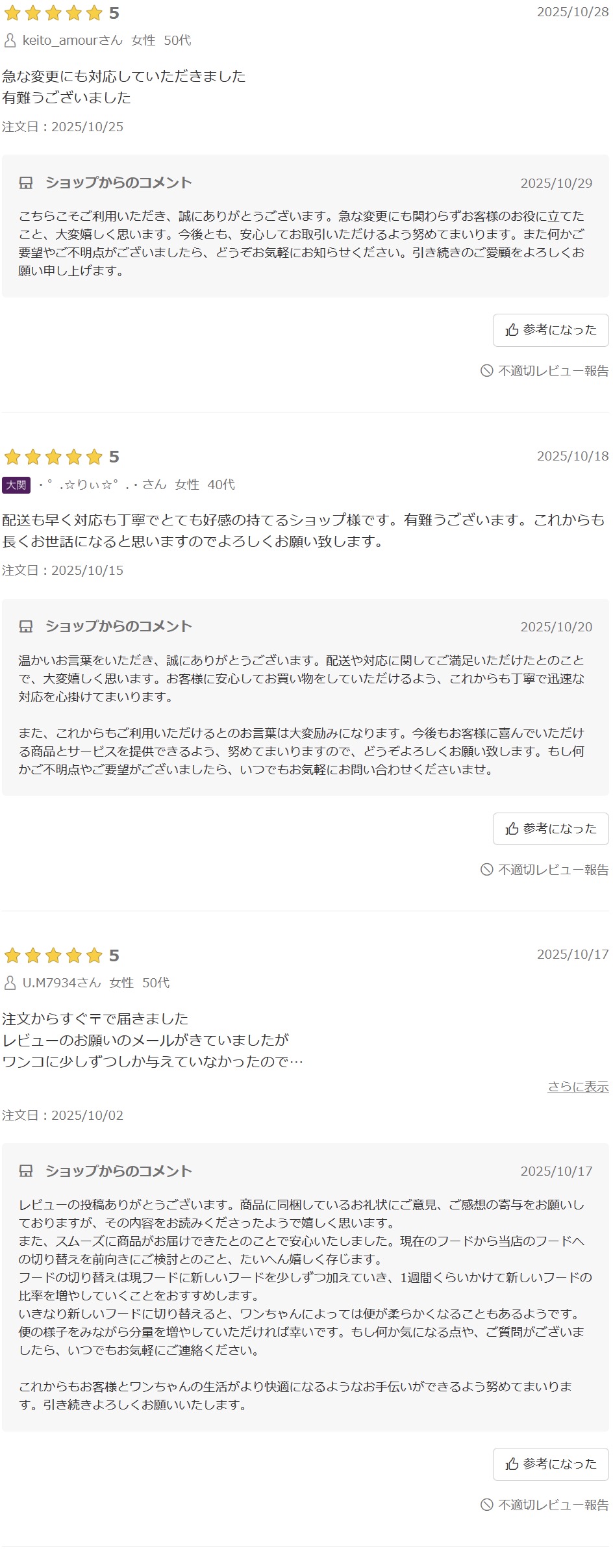Click user avatar icon beside U.M7934
Image resolution: width=613 pixels, height=1568 pixels.
coord(10,983)
